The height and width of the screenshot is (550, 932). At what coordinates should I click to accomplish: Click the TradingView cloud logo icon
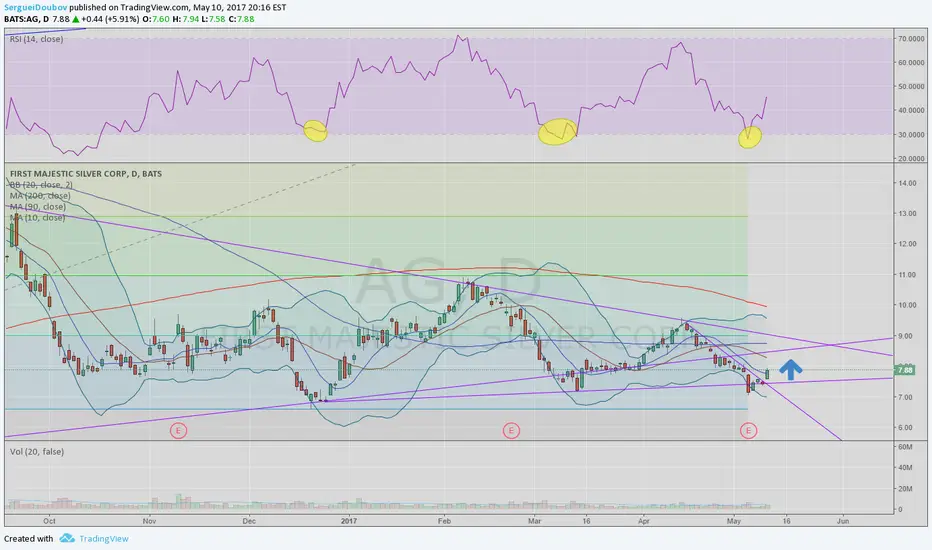67,538
